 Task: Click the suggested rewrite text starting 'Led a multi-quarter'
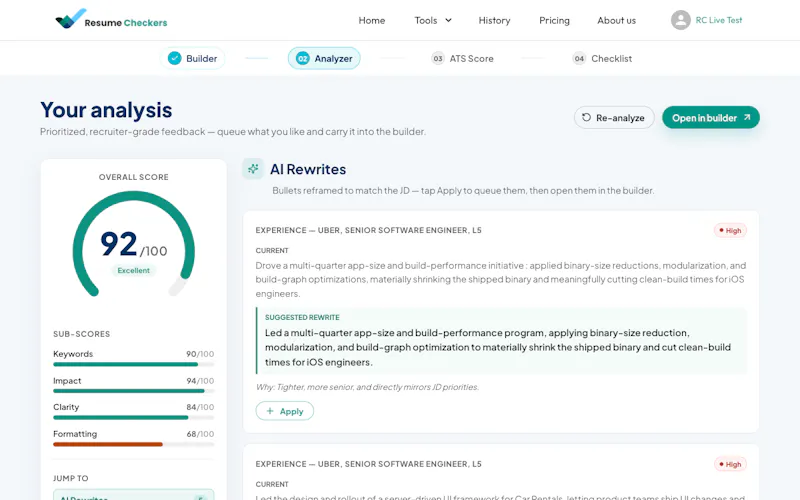tap(498, 347)
